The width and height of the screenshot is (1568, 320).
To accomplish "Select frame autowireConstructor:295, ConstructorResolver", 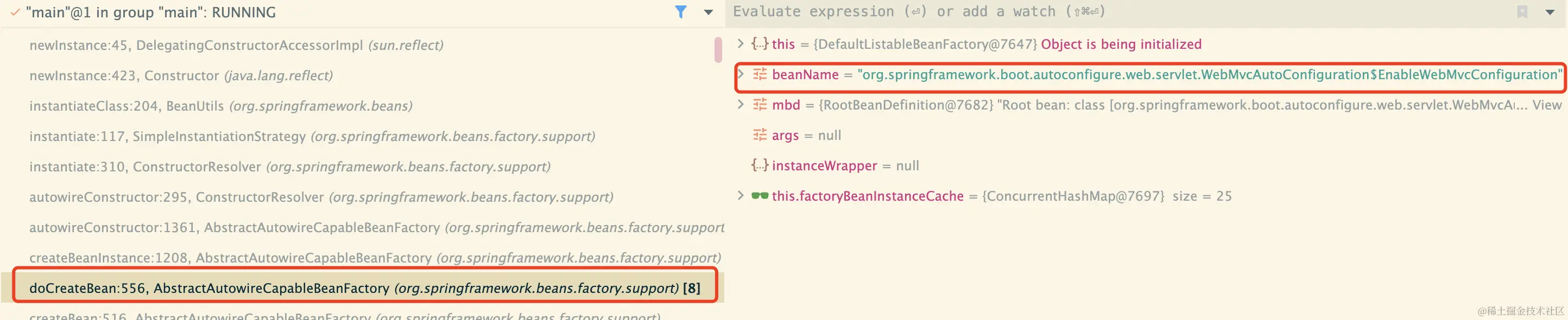I will coord(321,197).
